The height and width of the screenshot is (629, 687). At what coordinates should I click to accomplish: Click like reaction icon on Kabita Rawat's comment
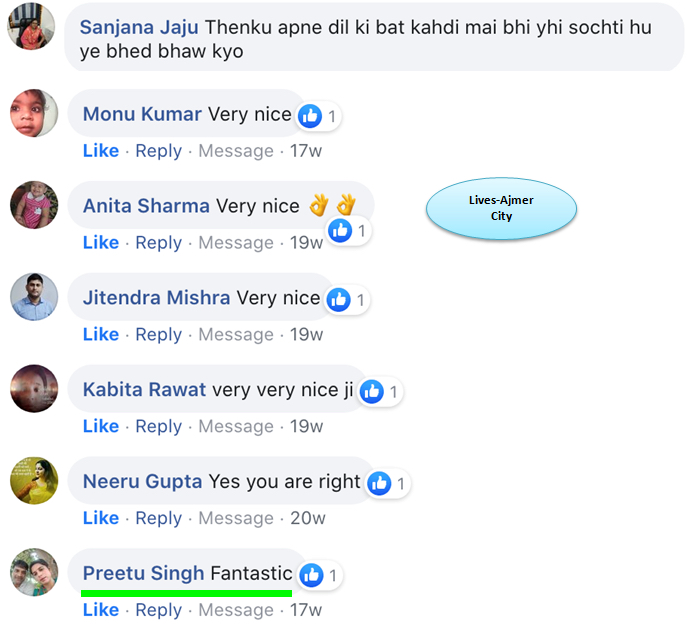click(372, 391)
